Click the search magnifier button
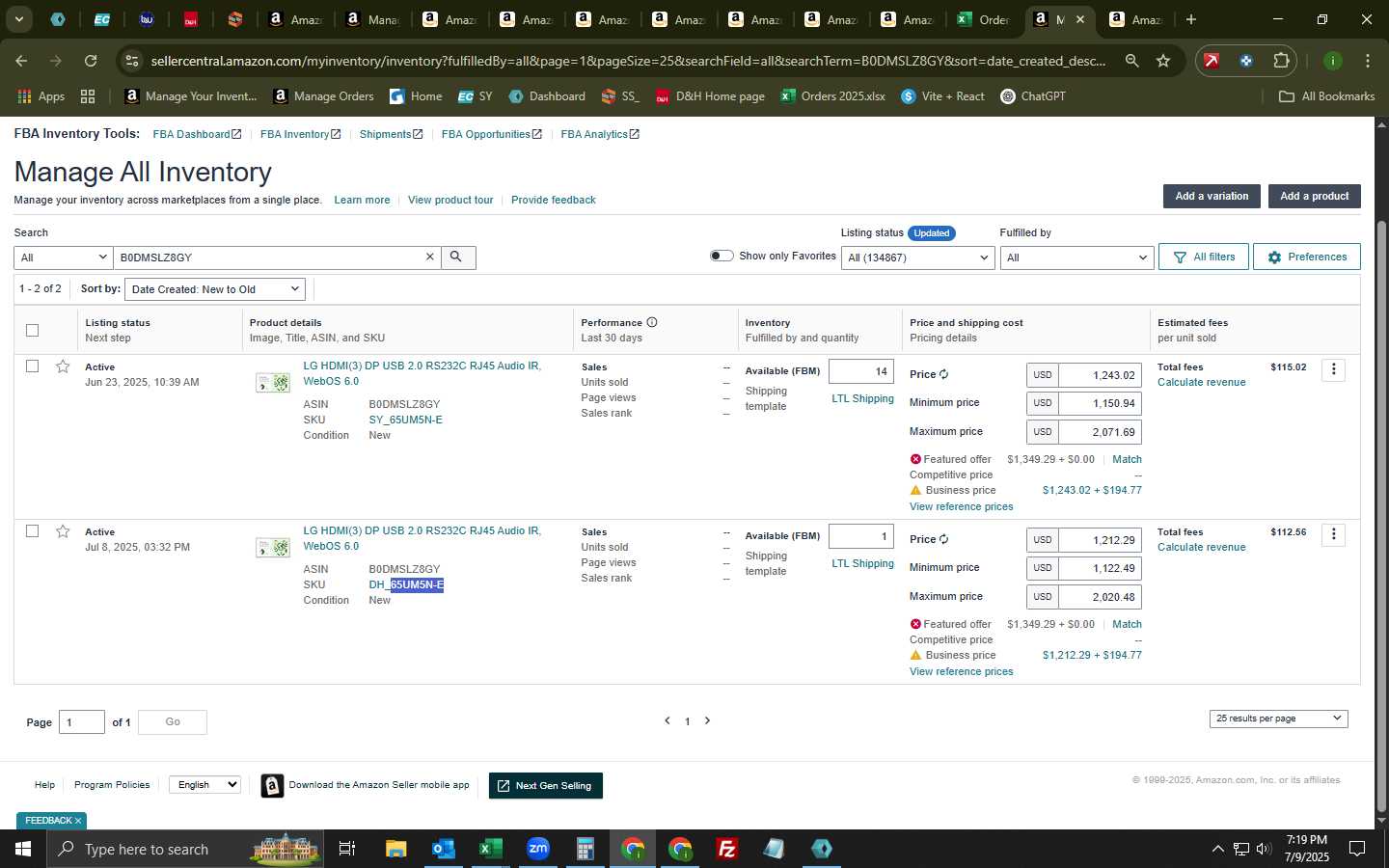Image resolution: width=1389 pixels, height=868 pixels. (457, 258)
